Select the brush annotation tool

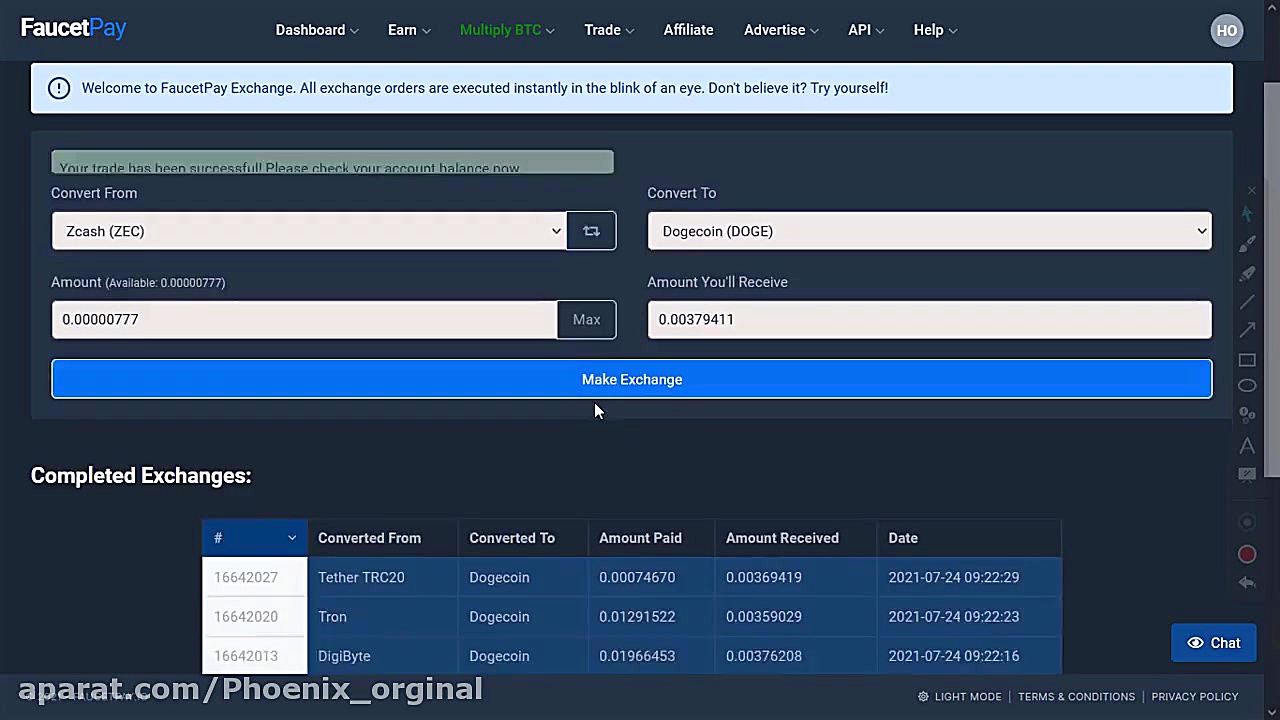pos(1247,244)
